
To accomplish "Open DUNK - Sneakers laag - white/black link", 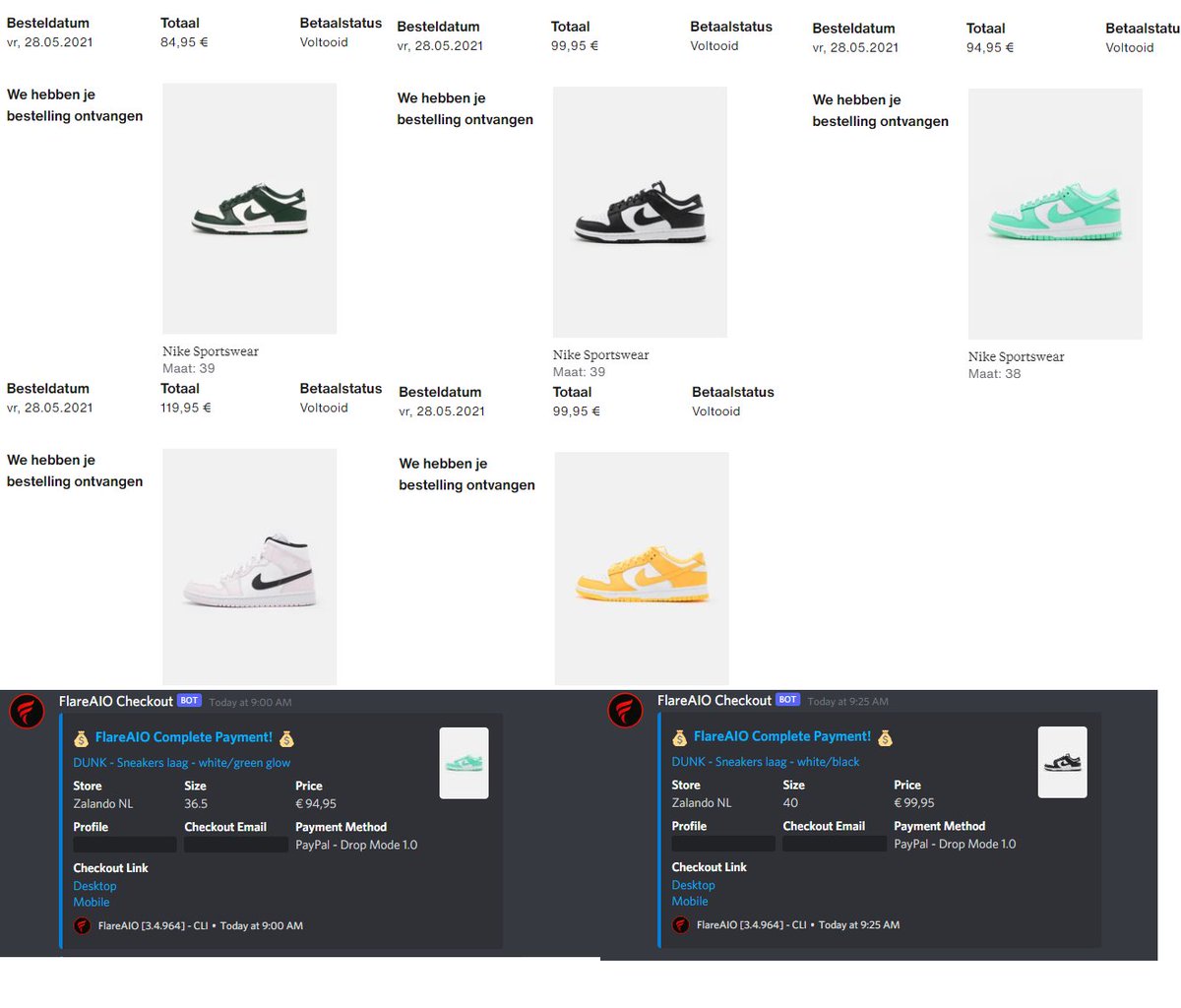I will 766,762.
